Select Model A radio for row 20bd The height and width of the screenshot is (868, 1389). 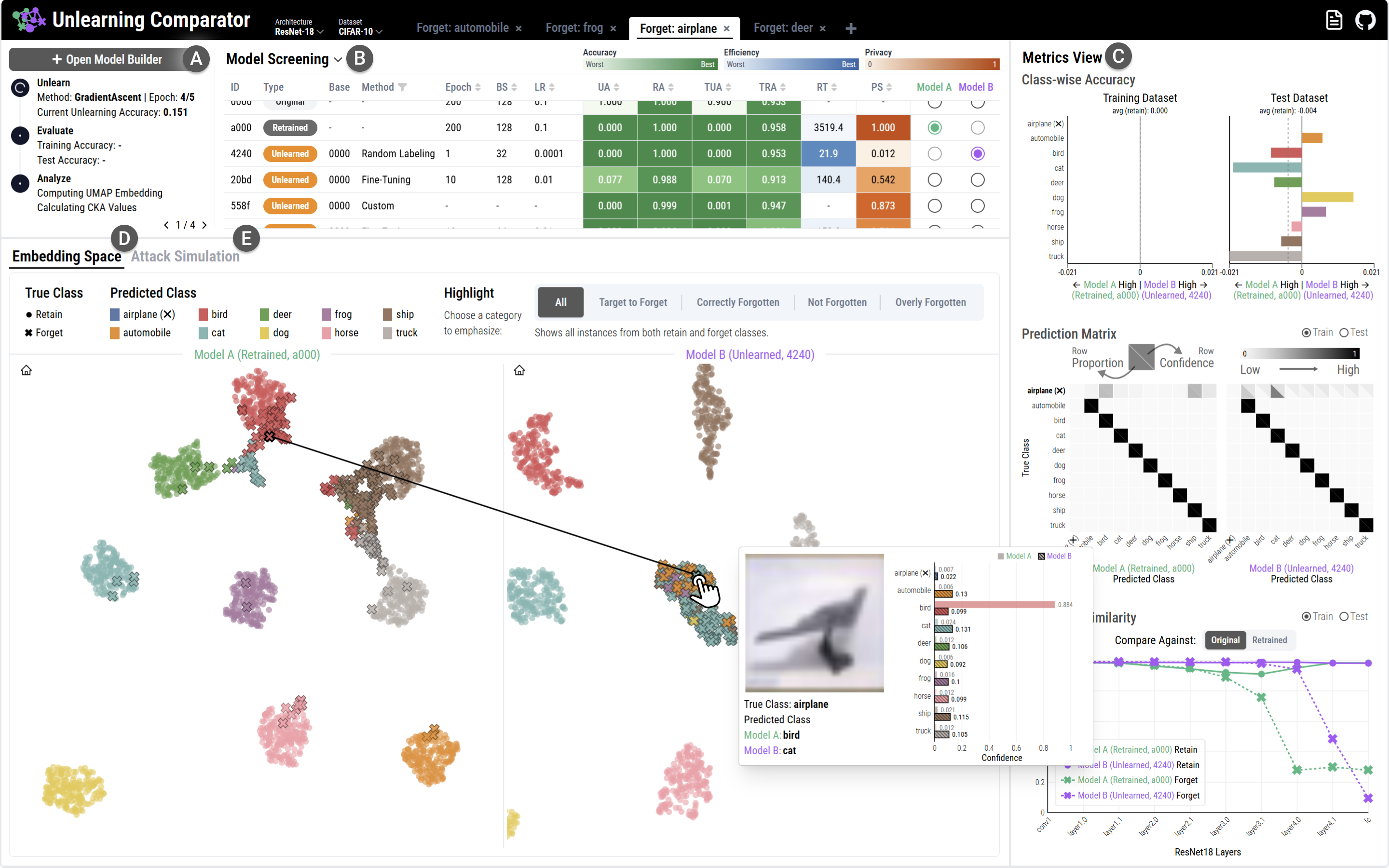[934, 180]
